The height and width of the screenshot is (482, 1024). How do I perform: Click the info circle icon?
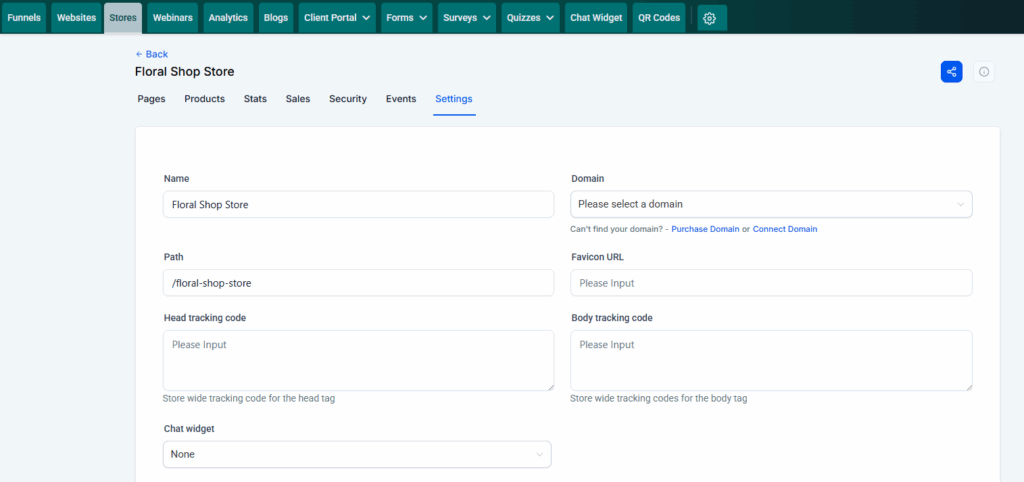(984, 72)
